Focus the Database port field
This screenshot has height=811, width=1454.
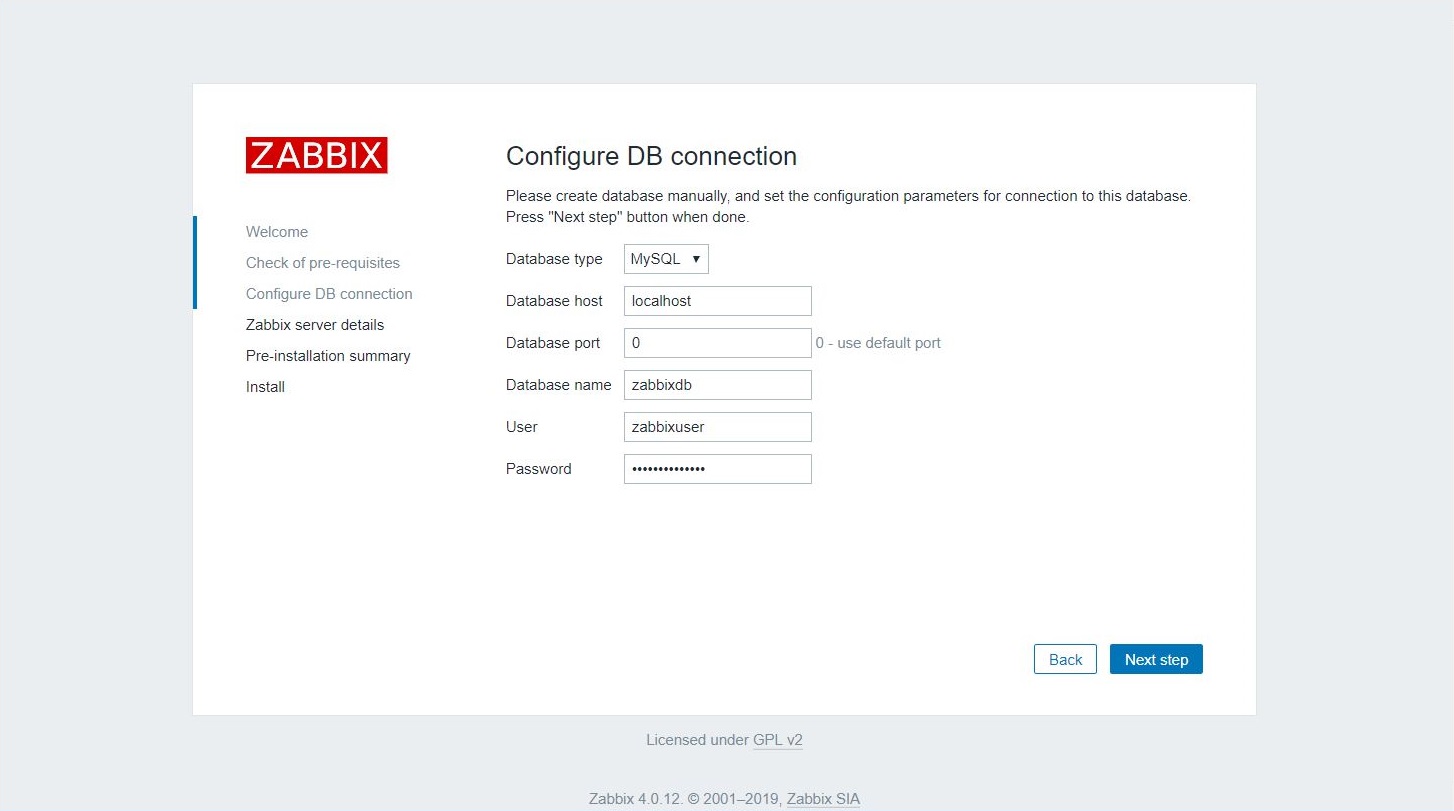717,343
